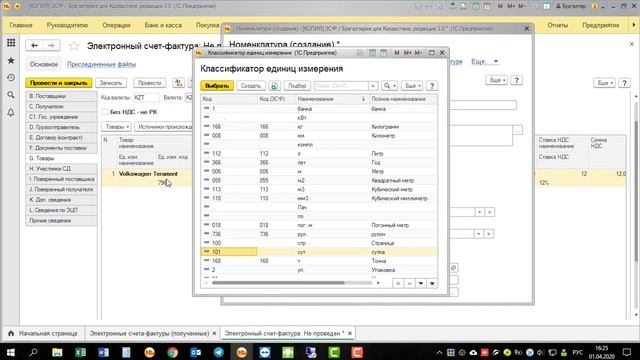
Task: Close the Электронный счет-фактура tab
Action: coord(349,333)
